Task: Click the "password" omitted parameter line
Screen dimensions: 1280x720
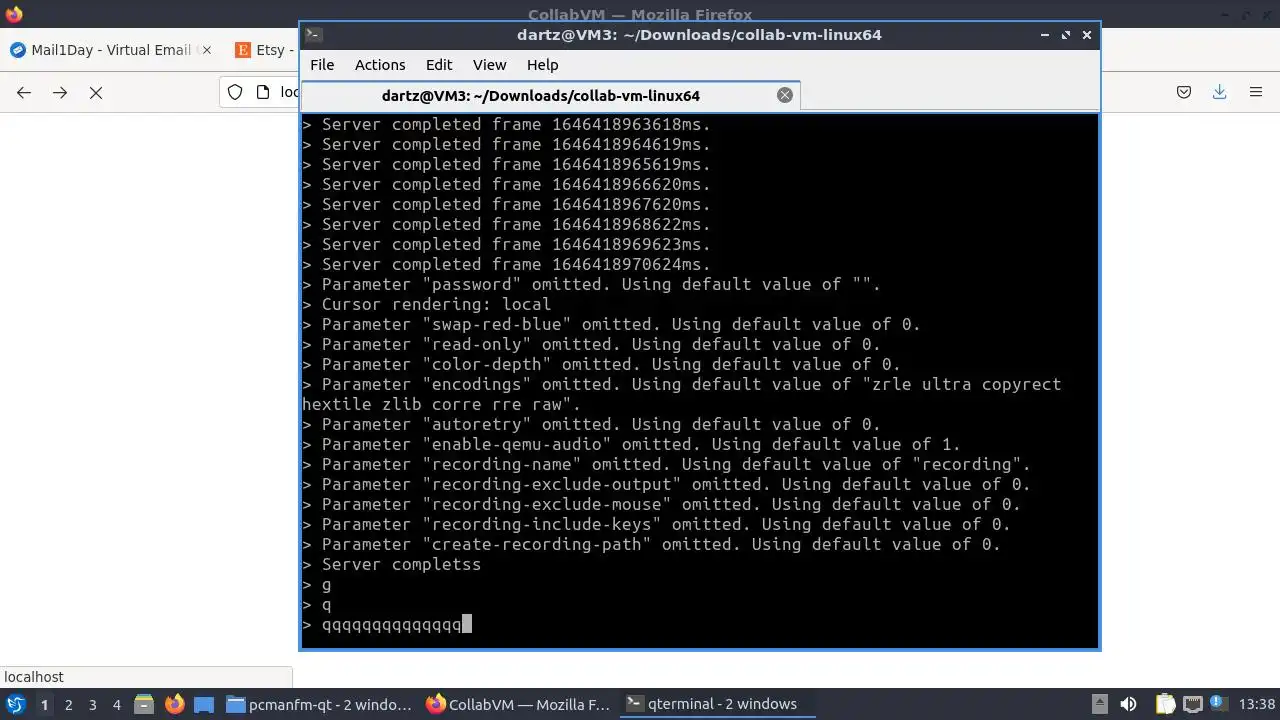Action: [591, 285]
